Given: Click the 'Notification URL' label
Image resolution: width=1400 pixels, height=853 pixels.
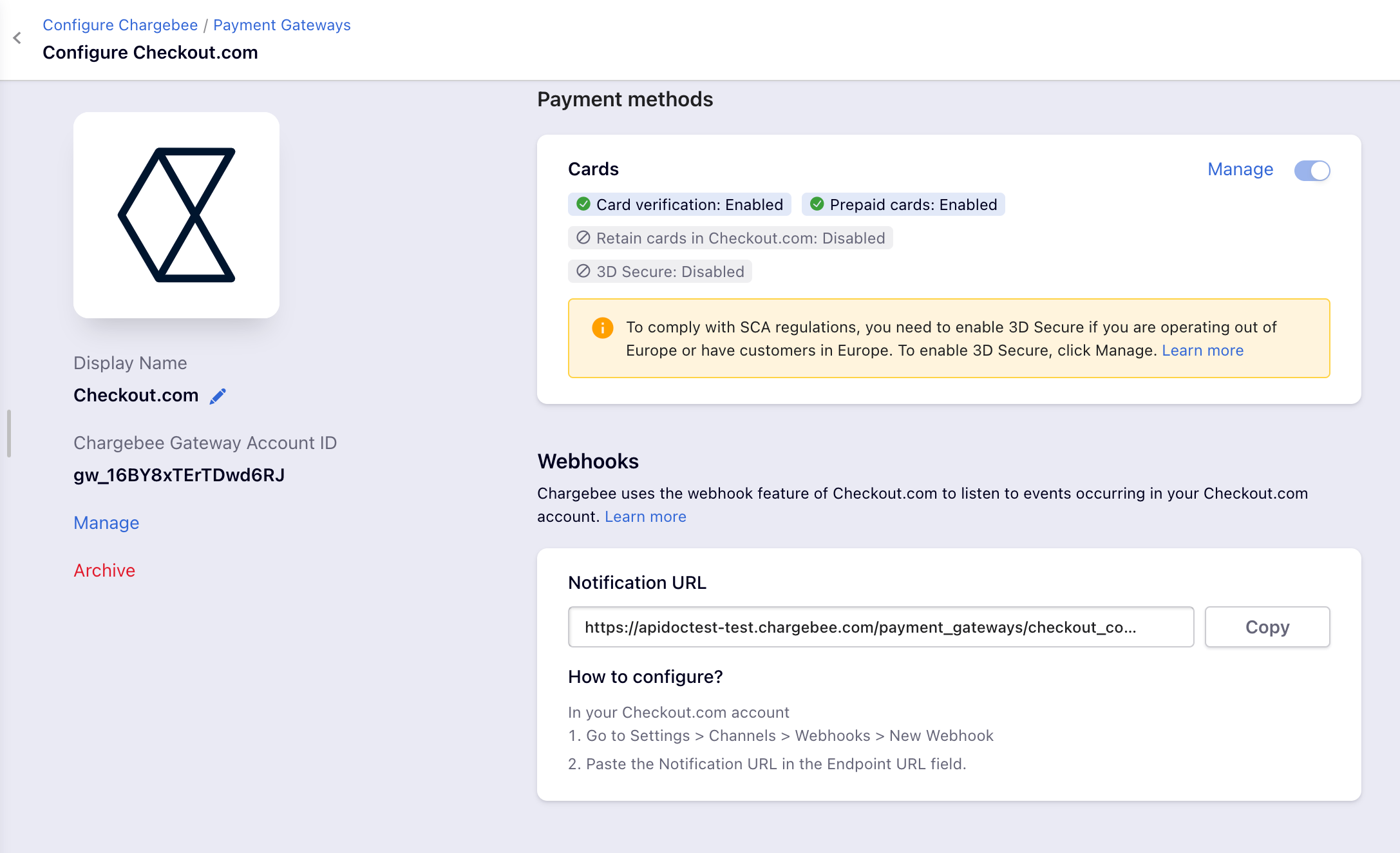Looking at the screenshot, I should (637, 582).
